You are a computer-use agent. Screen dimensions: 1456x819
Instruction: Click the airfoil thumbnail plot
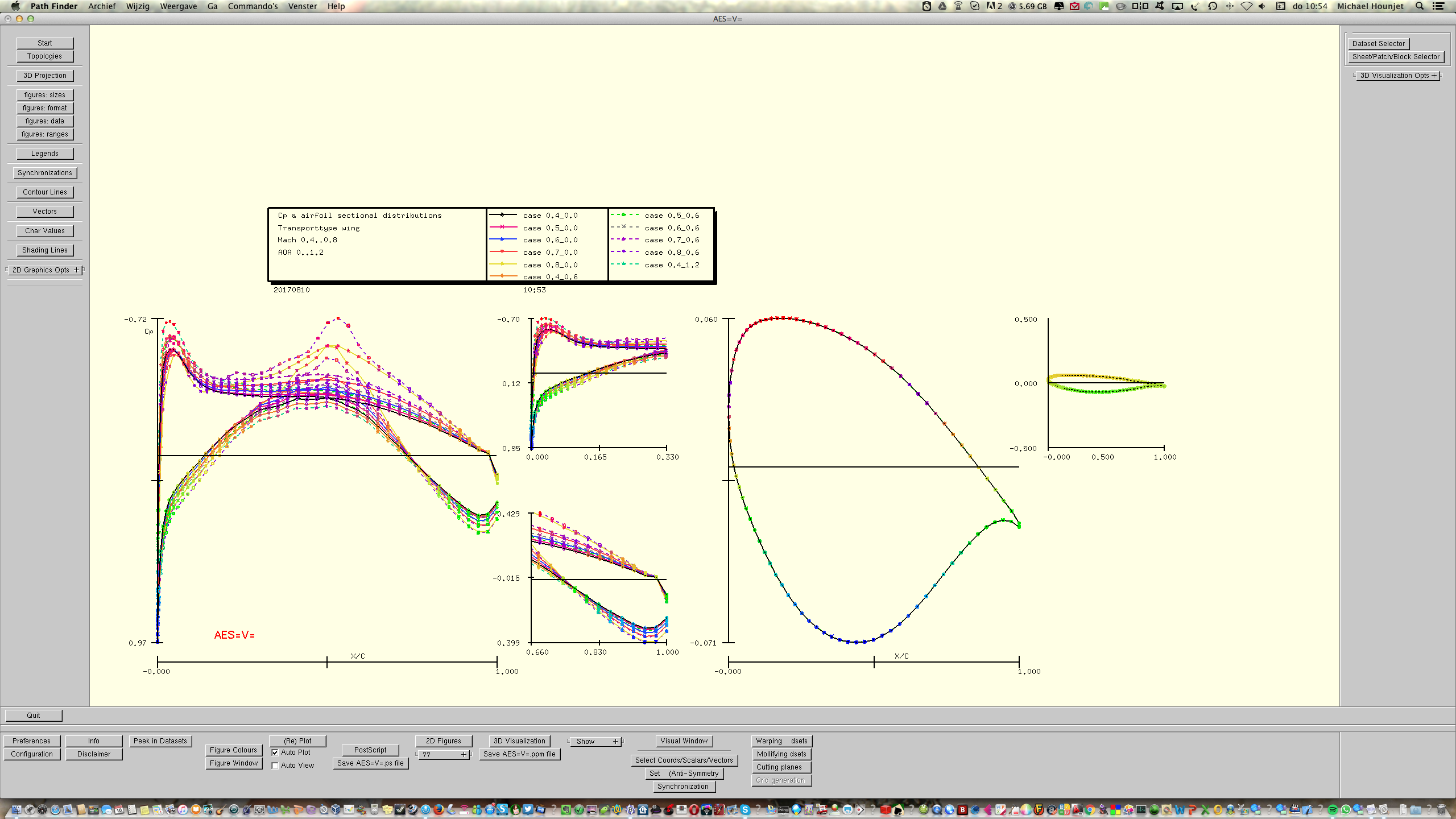pos(1106,384)
